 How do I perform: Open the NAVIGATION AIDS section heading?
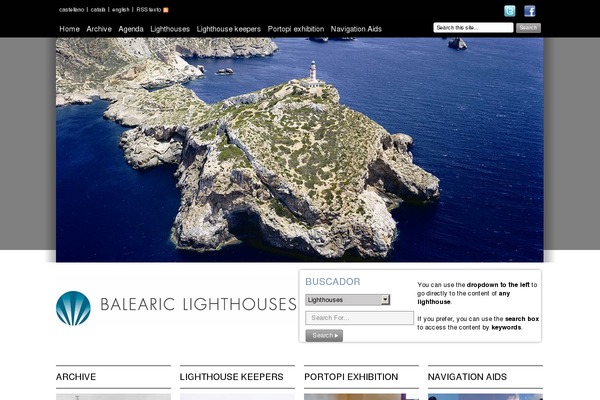[x=467, y=377]
